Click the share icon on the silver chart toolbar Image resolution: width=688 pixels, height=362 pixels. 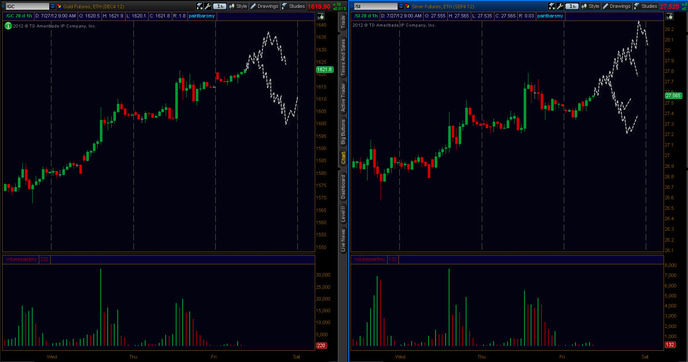tap(552, 6)
